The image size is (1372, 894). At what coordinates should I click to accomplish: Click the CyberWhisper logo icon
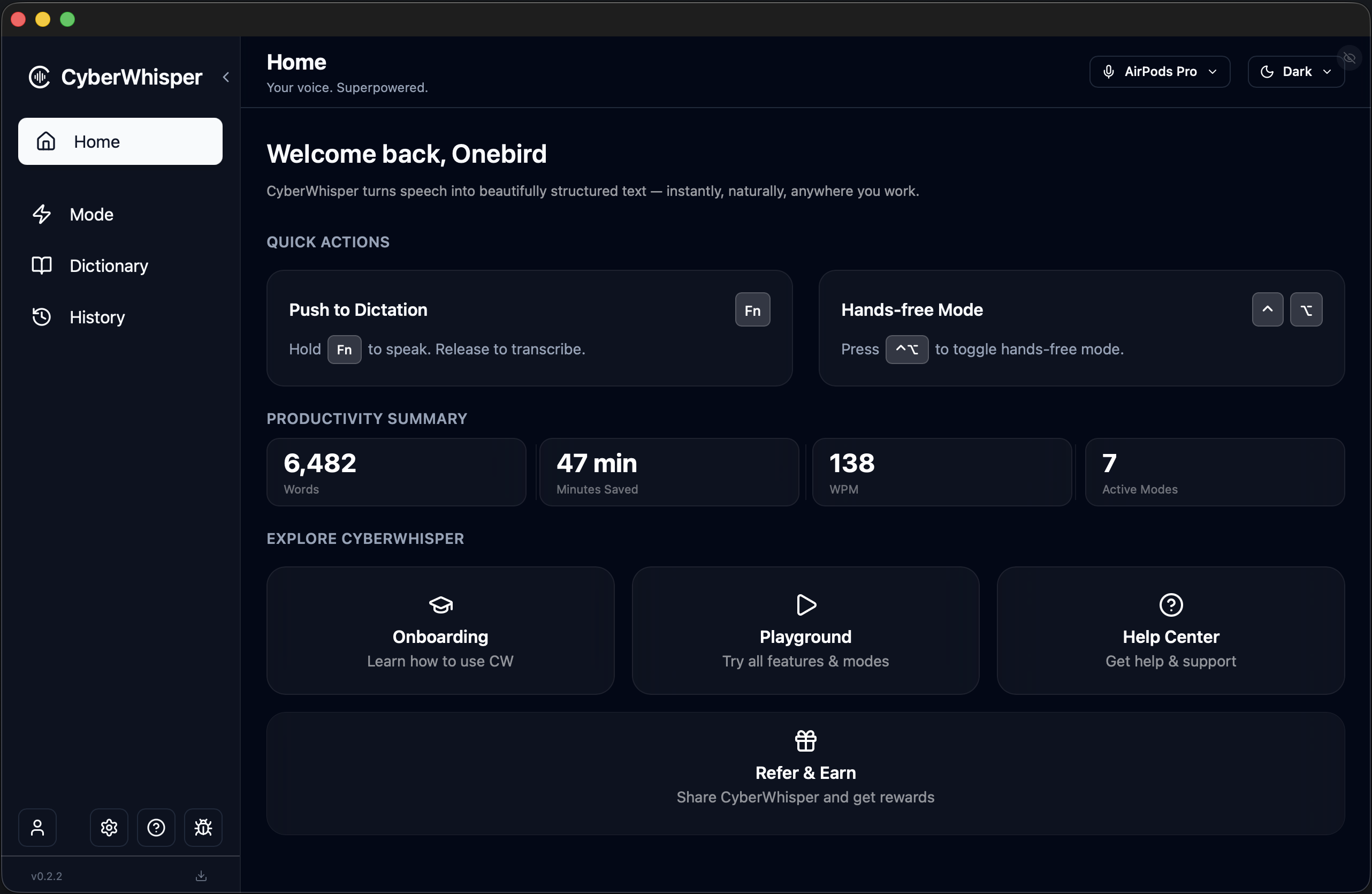(39, 77)
